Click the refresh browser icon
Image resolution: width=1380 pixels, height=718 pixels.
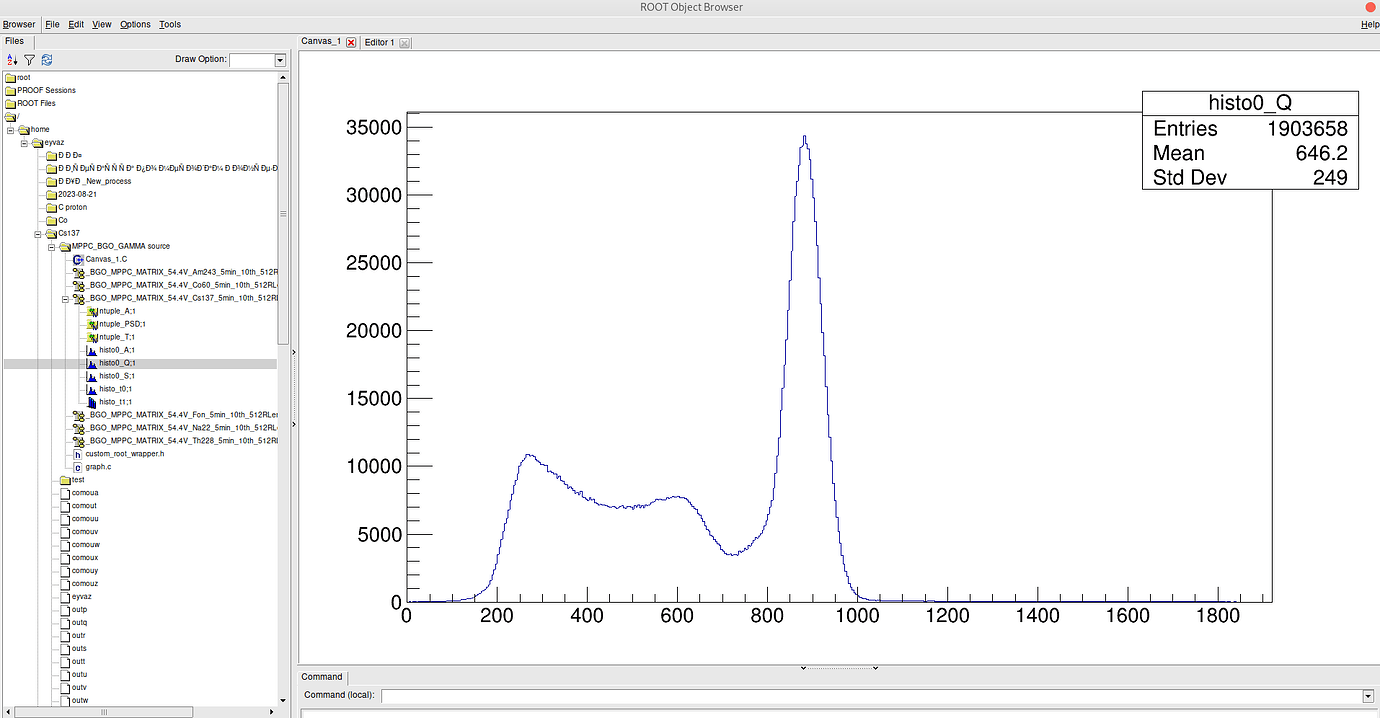46,60
